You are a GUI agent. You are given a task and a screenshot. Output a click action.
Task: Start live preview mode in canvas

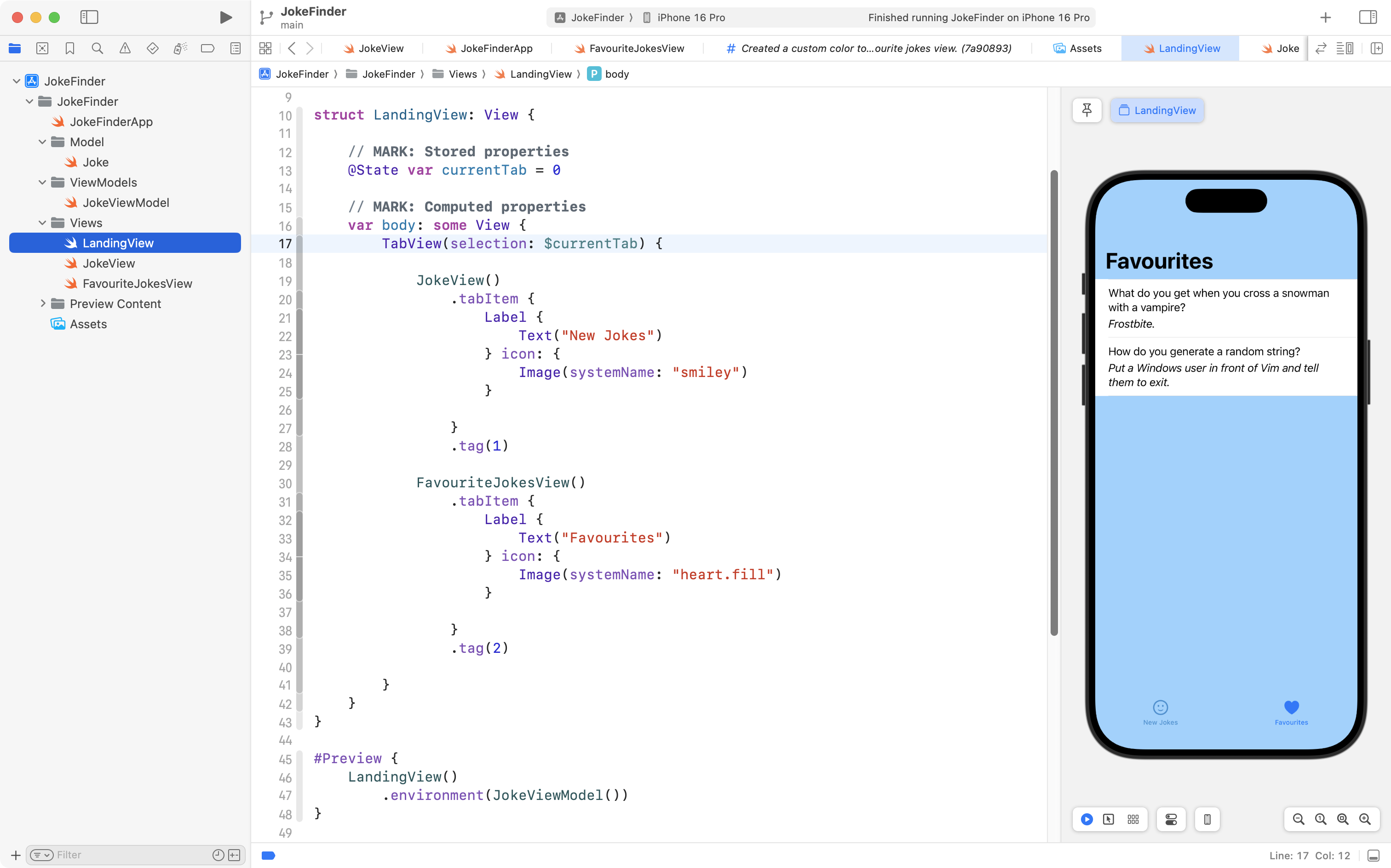point(1086,819)
